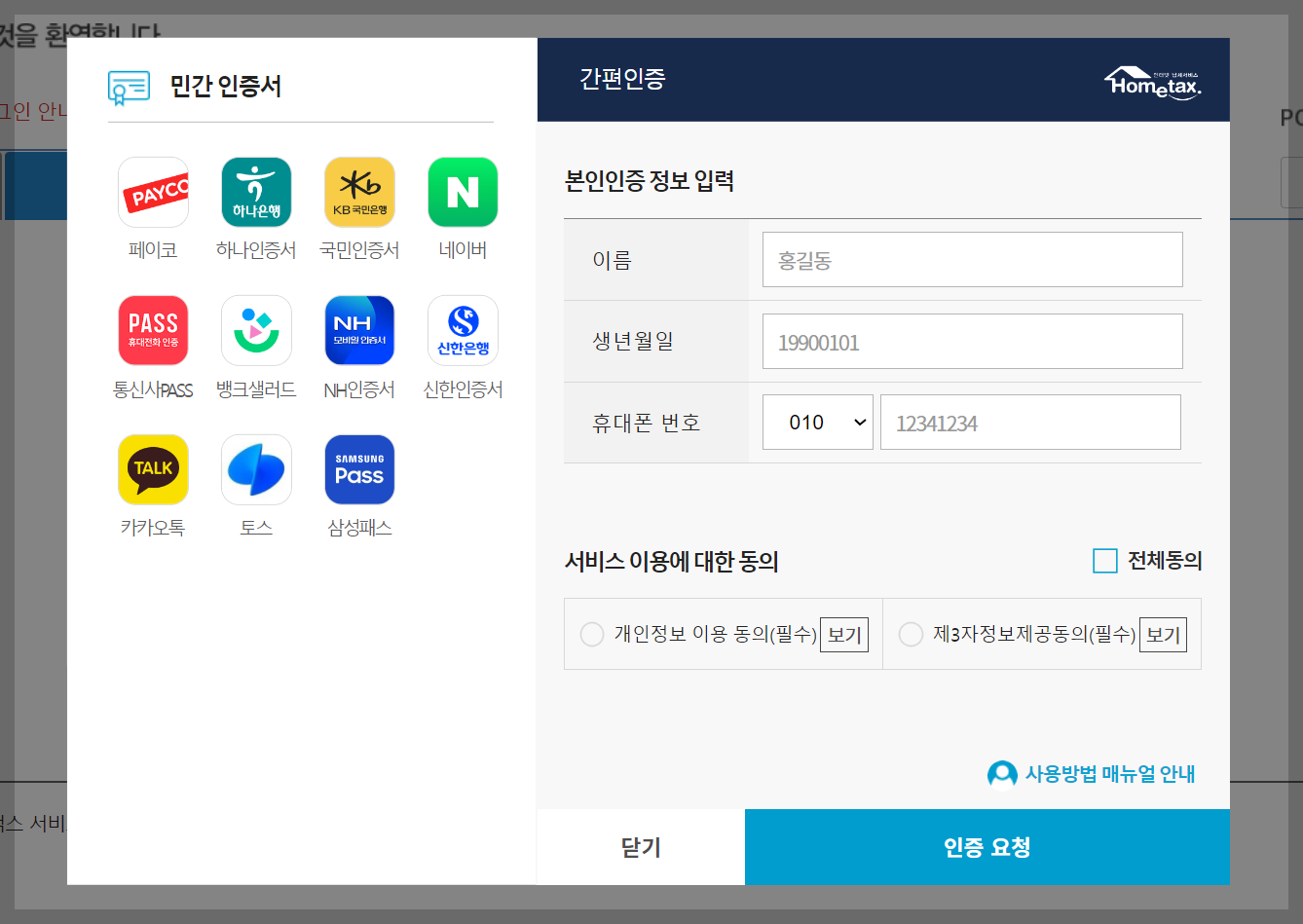This screenshot has width=1303, height=924.
Task: Click the 페이코 label
Action: pyautogui.click(x=153, y=250)
